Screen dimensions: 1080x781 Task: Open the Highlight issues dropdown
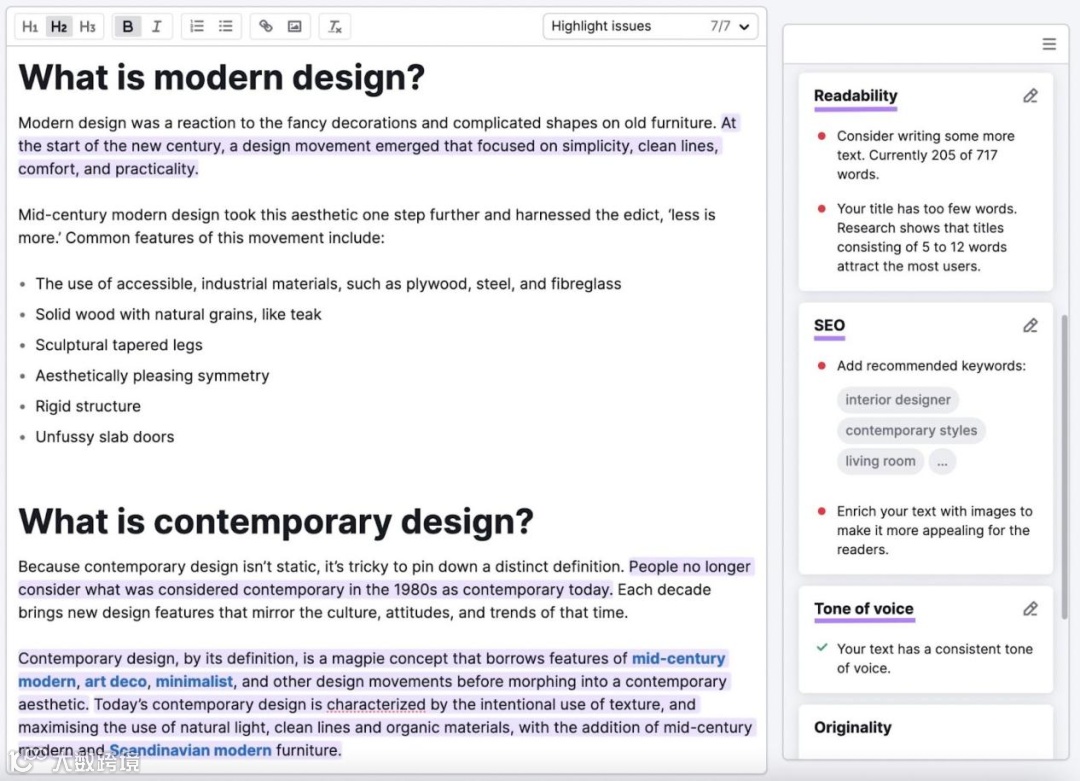[650, 26]
